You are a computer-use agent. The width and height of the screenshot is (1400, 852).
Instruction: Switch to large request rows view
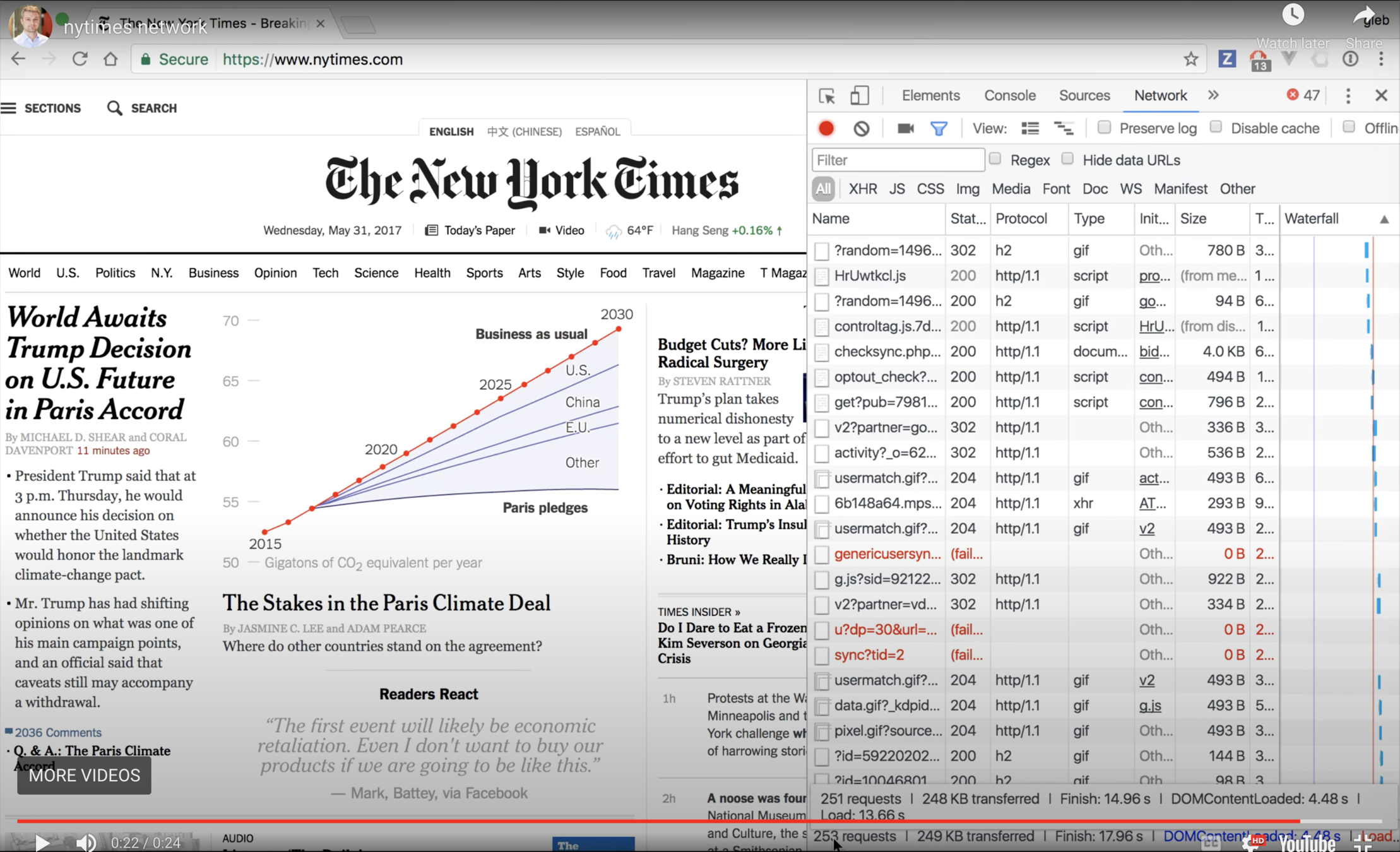1029,128
